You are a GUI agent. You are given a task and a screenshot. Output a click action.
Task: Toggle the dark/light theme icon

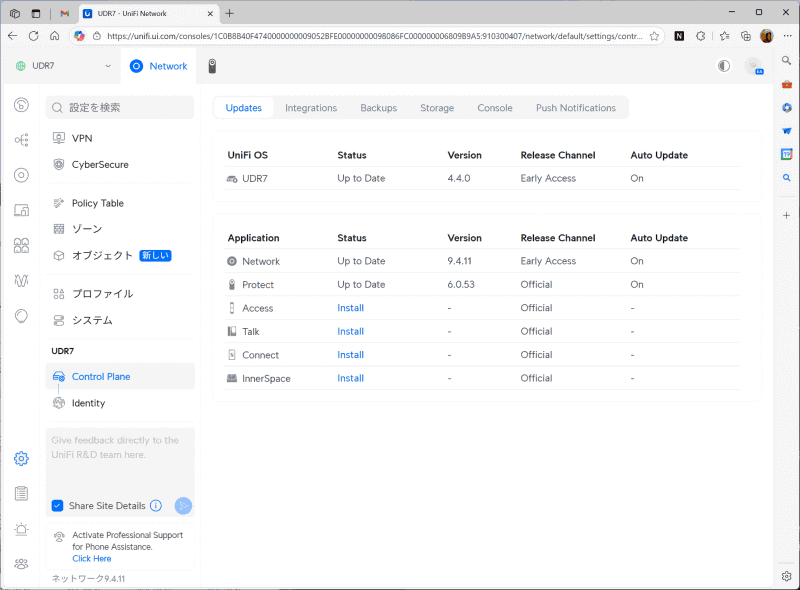click(724, 66)
